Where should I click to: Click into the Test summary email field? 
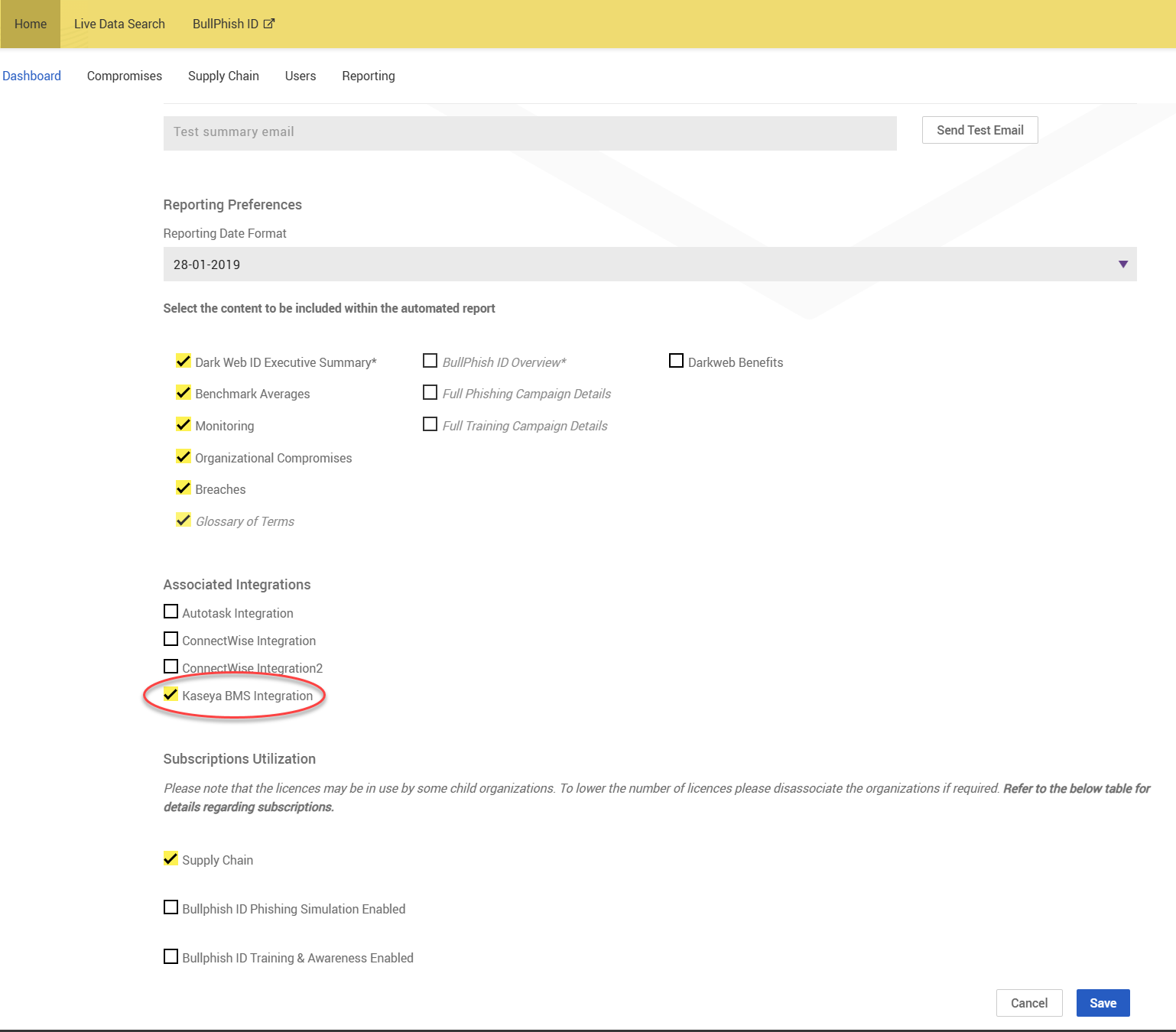point(529,132)
